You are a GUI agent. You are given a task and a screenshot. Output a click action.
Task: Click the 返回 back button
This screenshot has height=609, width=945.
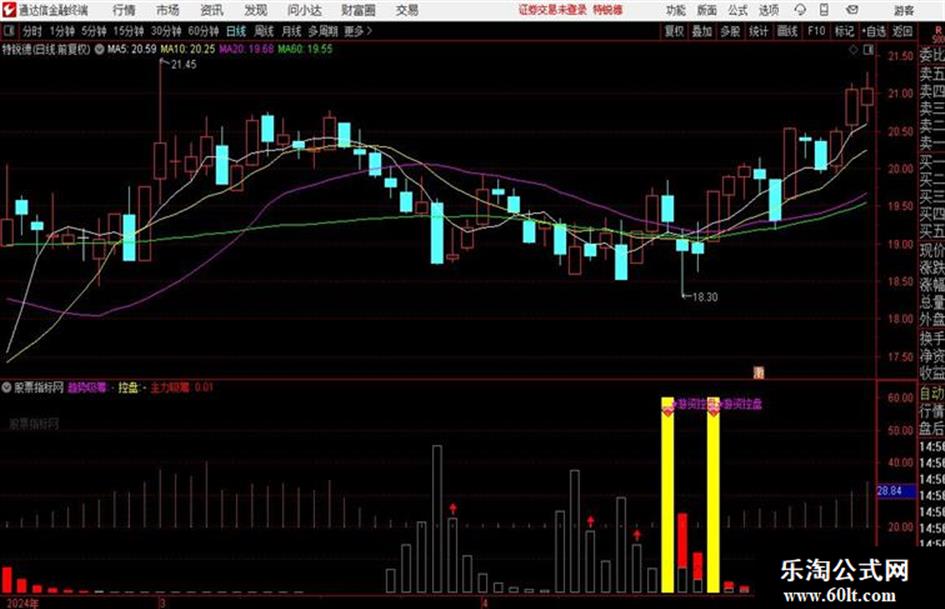(902, 31)
